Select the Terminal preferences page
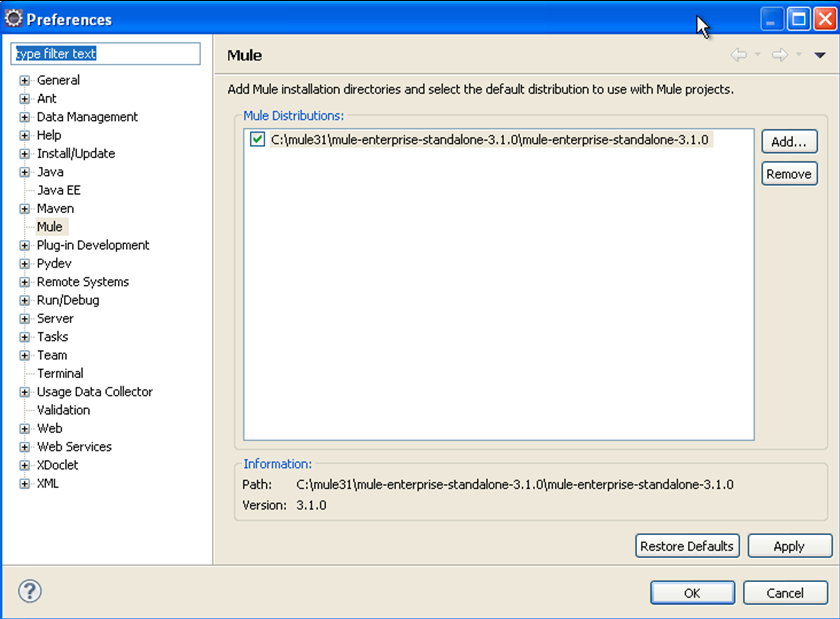This screenshot has width=840, height=619. (60, 373)
